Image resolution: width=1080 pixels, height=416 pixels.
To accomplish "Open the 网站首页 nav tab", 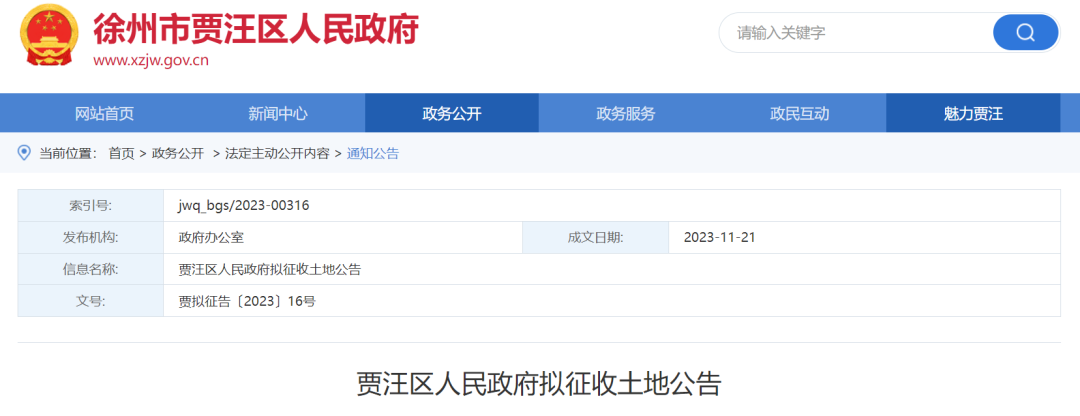I will click(x=105, y=114).
